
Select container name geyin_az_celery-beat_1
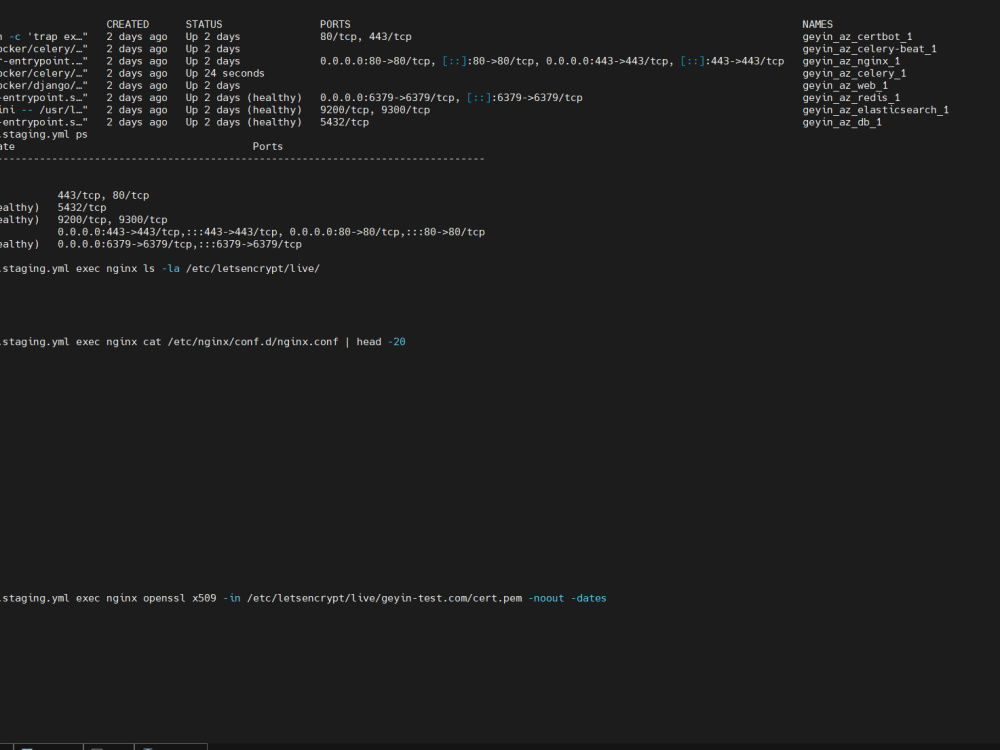pyautogui.click(x=869, y=48)
